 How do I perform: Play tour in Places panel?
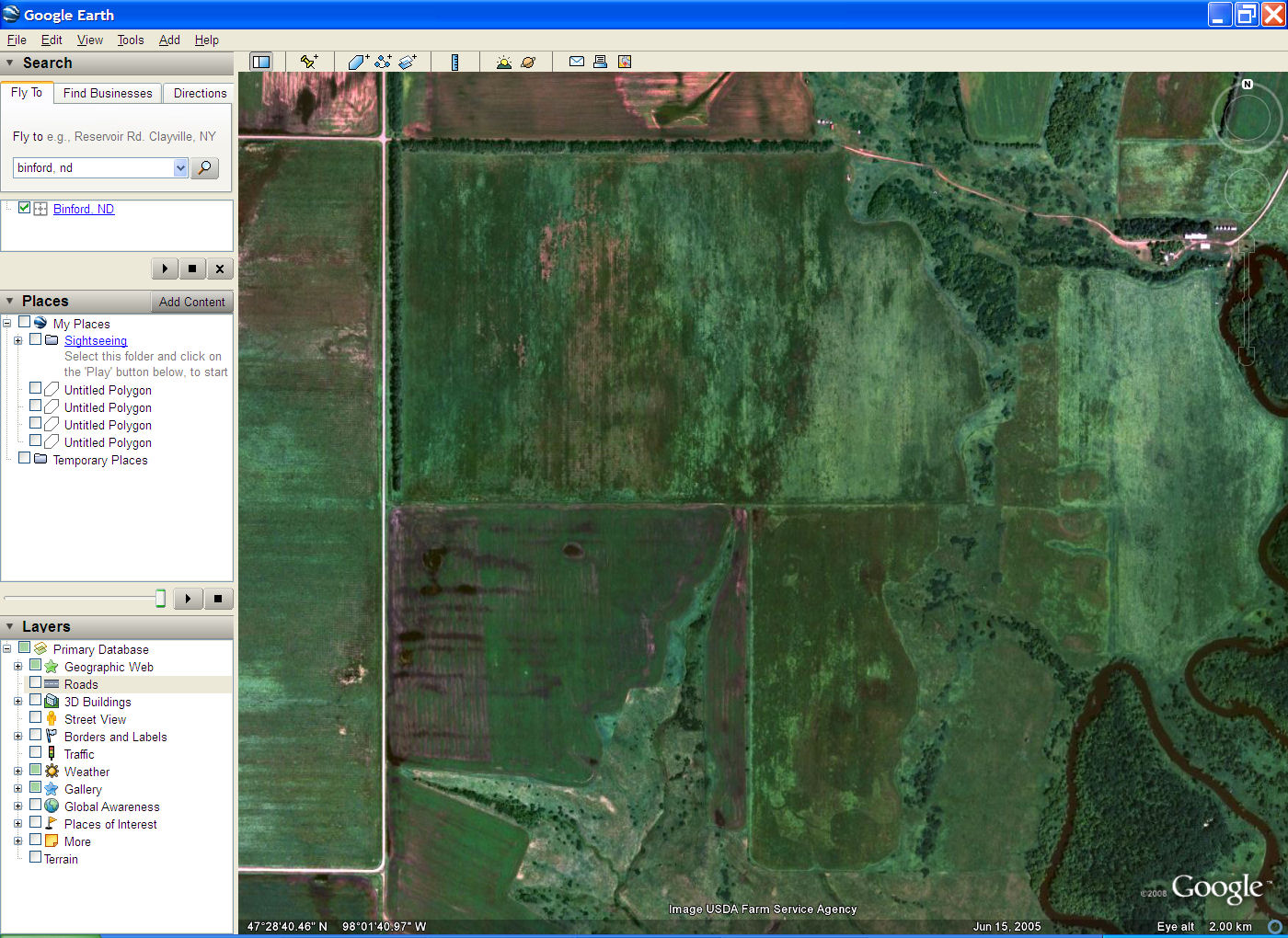click(x=188, y=599)
